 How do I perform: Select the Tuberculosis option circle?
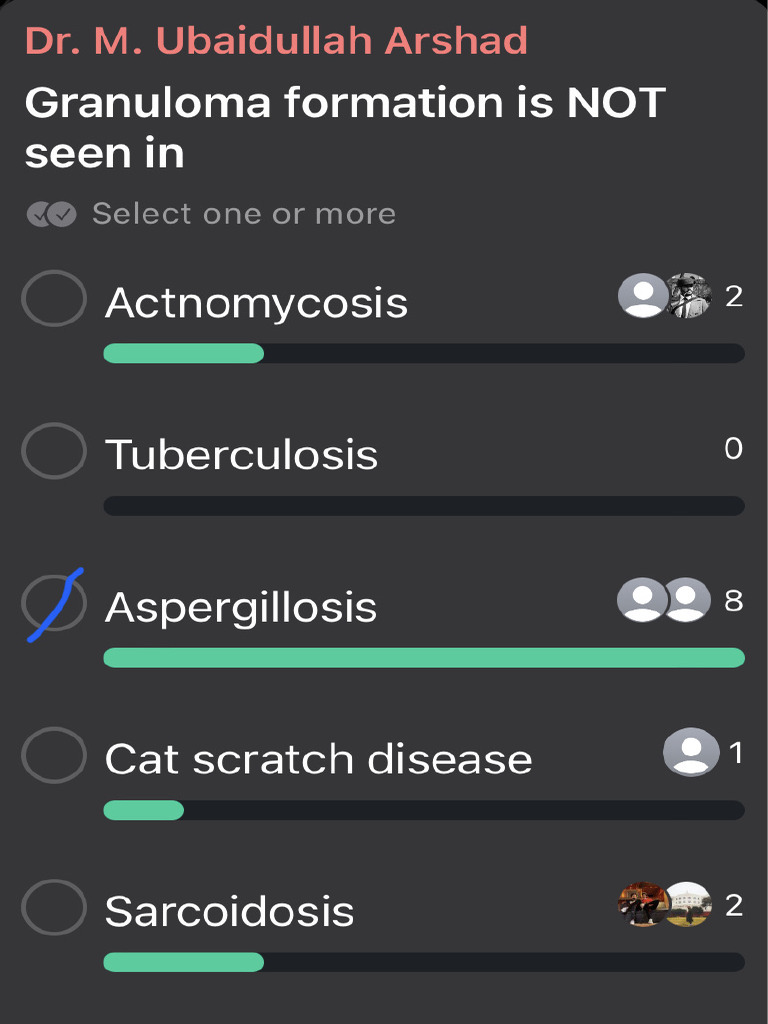[54, 451]
